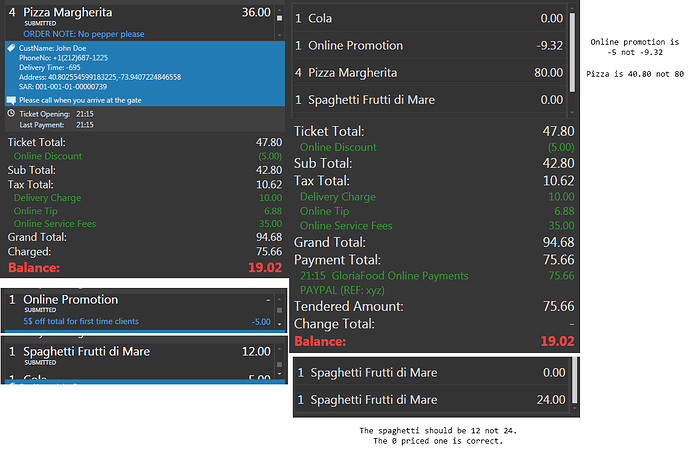This screenshot has height=449, width=690.
Task: Click the Last Payment: 21:15 line
Action: pyautogui.click(x=56, y=125)
